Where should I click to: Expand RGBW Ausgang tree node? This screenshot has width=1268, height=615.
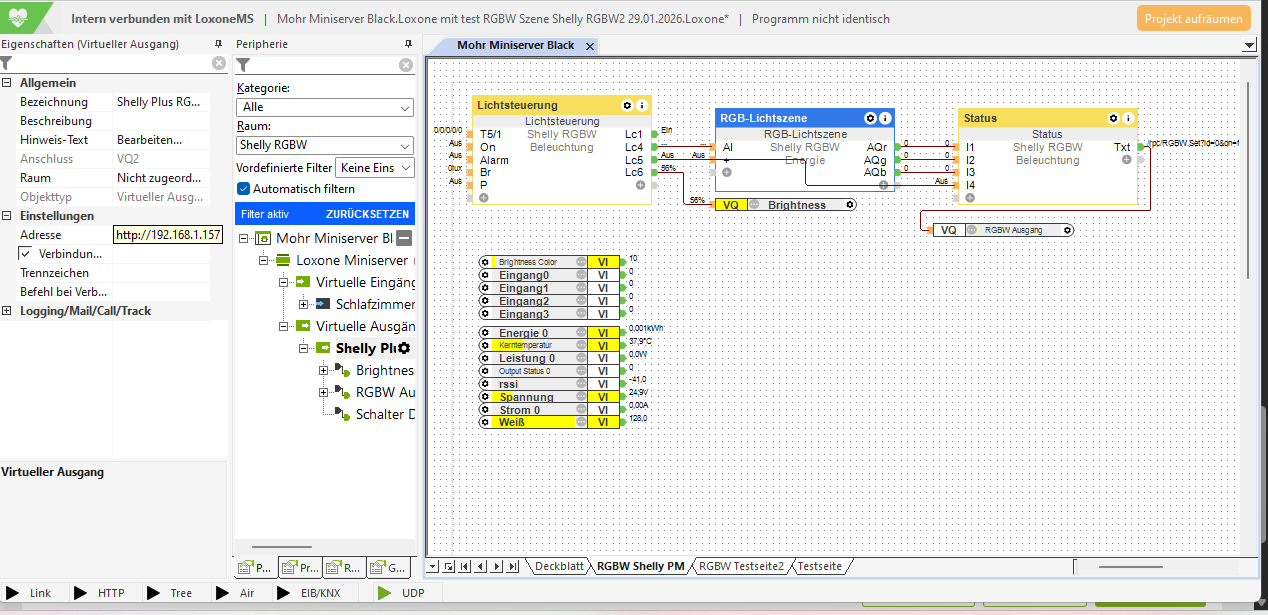(x=324, y=392)
